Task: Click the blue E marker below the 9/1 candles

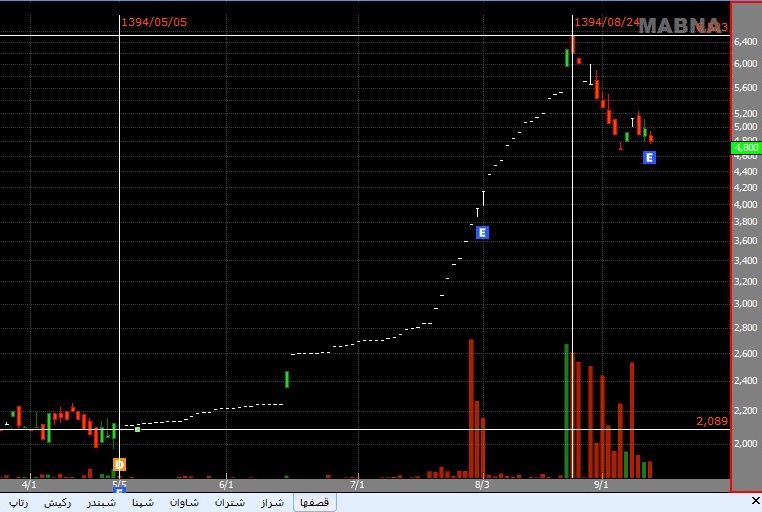Action: [649, 157]
